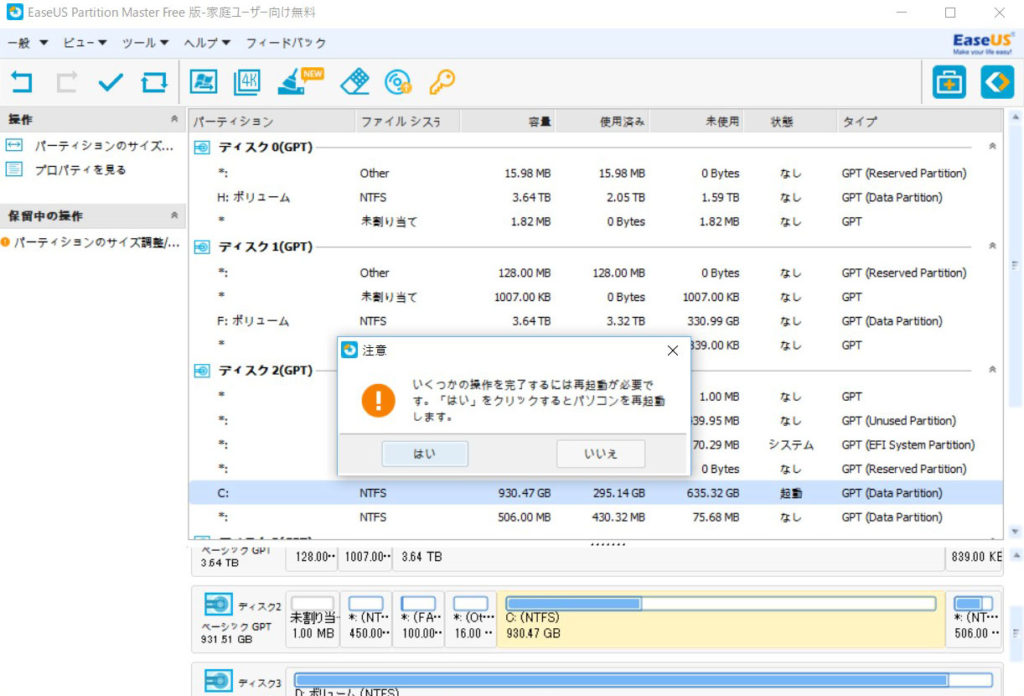
Task: Click the Disk 0 (GPT) drive icon
Action: [202, 148]
